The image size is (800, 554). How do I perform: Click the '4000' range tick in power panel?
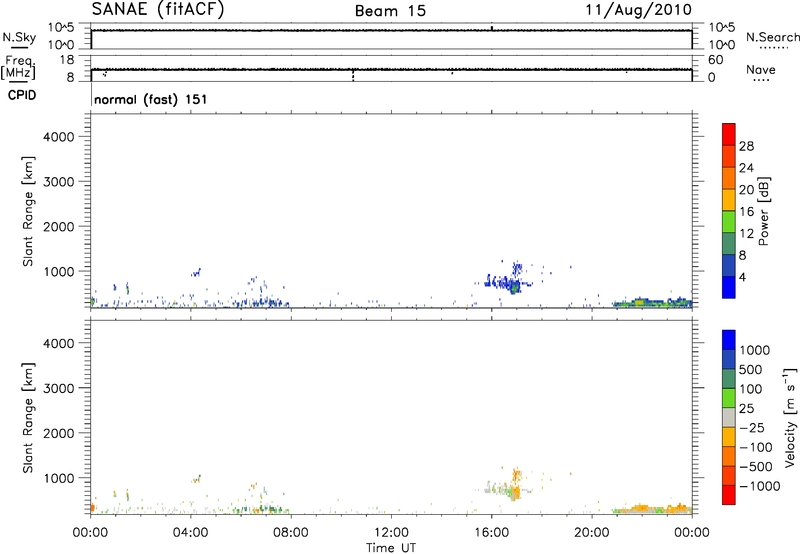(x=59, y=137)
